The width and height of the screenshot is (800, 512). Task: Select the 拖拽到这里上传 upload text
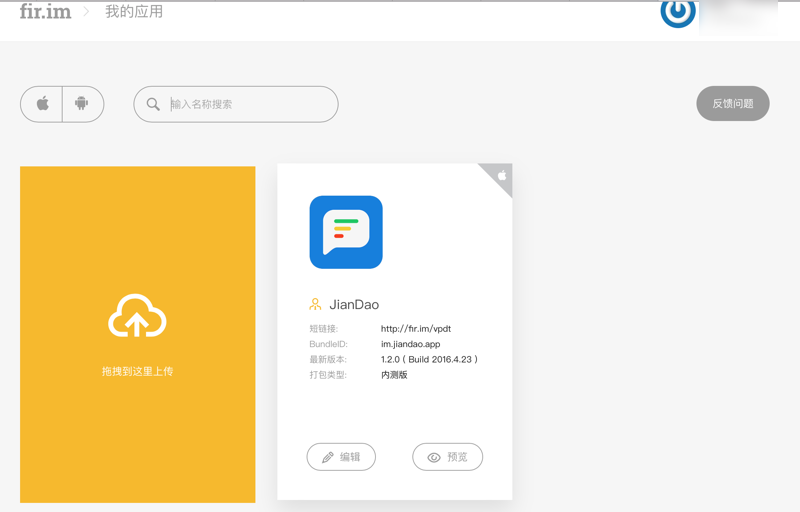tap(137, 371)
